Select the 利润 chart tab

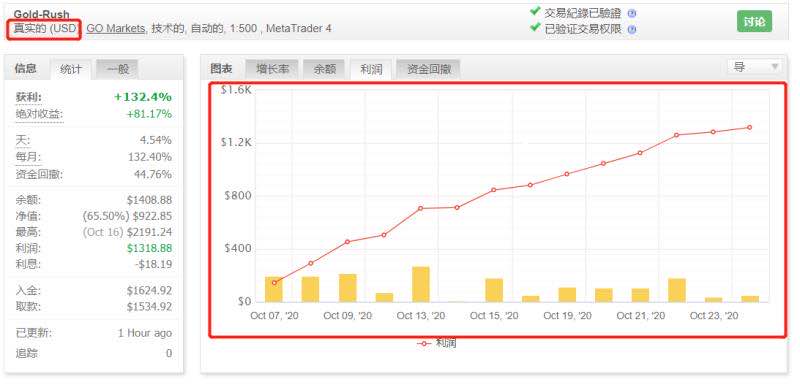pyautogui.click(x=371, y=69)
